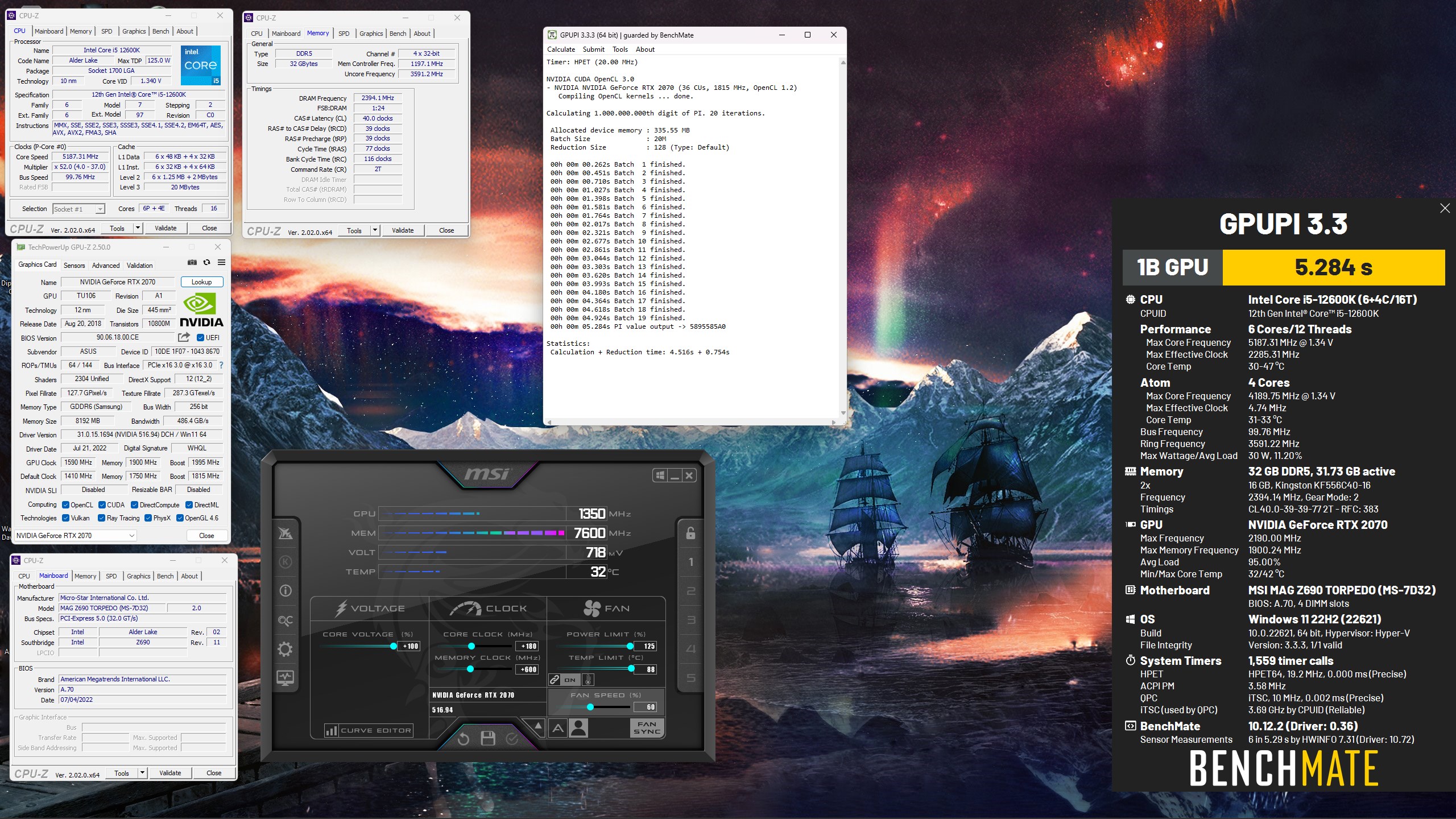Select Afterburner profile slot 3

coord(690,620)
